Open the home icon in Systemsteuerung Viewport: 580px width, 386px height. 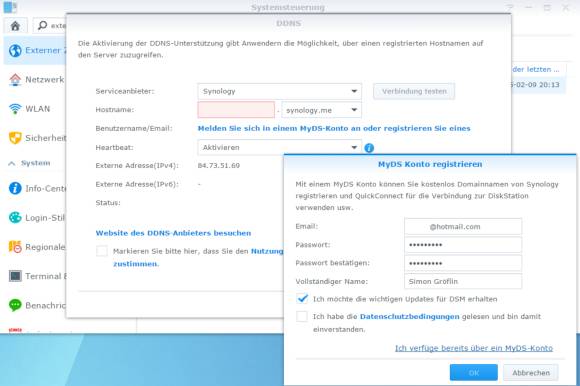point(15,26)
